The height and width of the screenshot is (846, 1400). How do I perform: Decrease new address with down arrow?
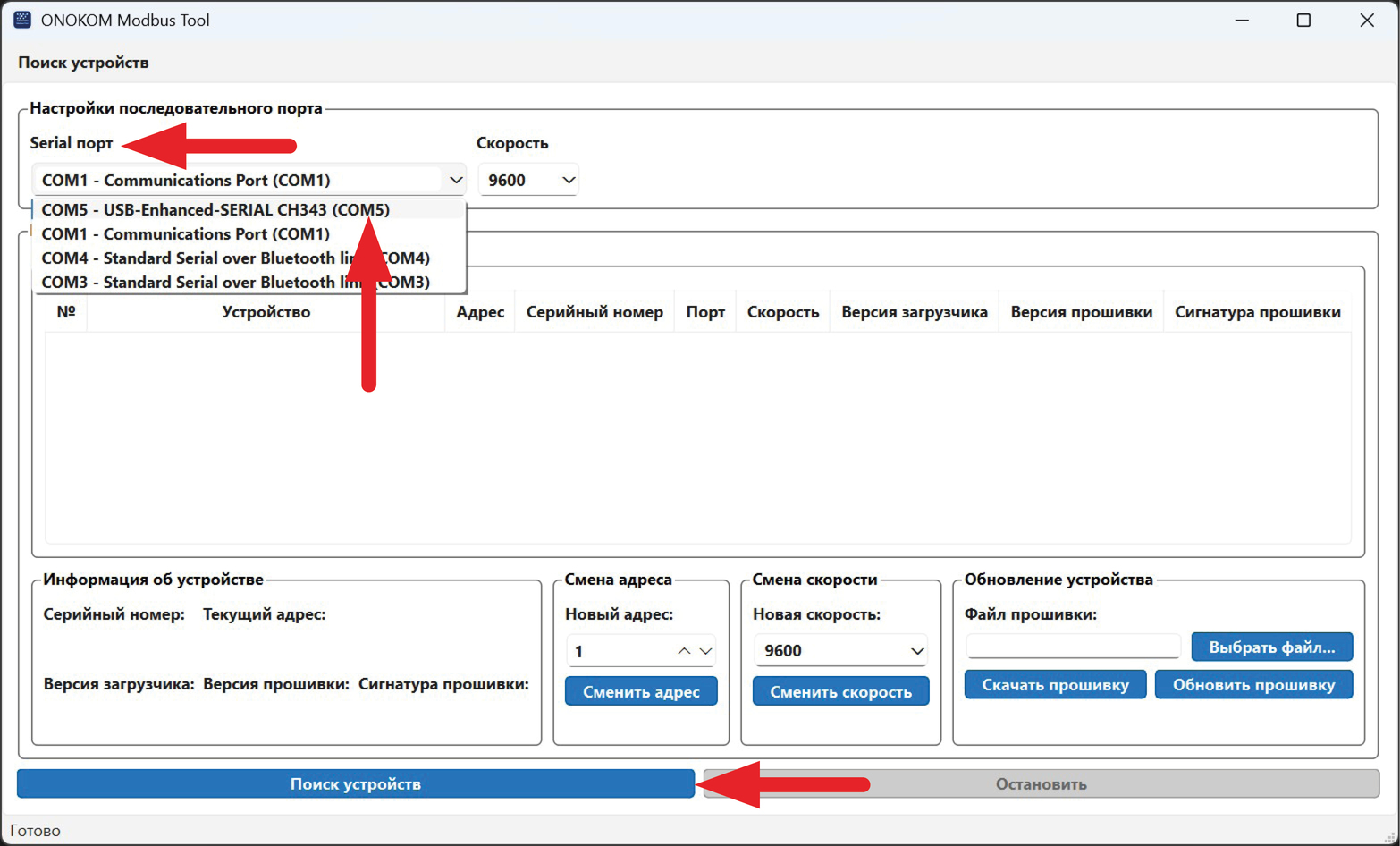(x=706, y=651)
